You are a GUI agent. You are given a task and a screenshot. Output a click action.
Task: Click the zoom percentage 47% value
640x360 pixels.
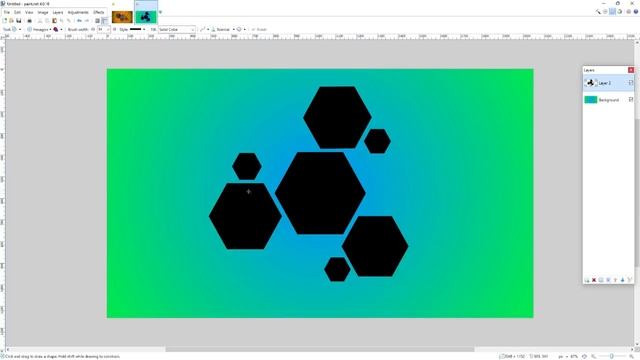coord(574,356)
